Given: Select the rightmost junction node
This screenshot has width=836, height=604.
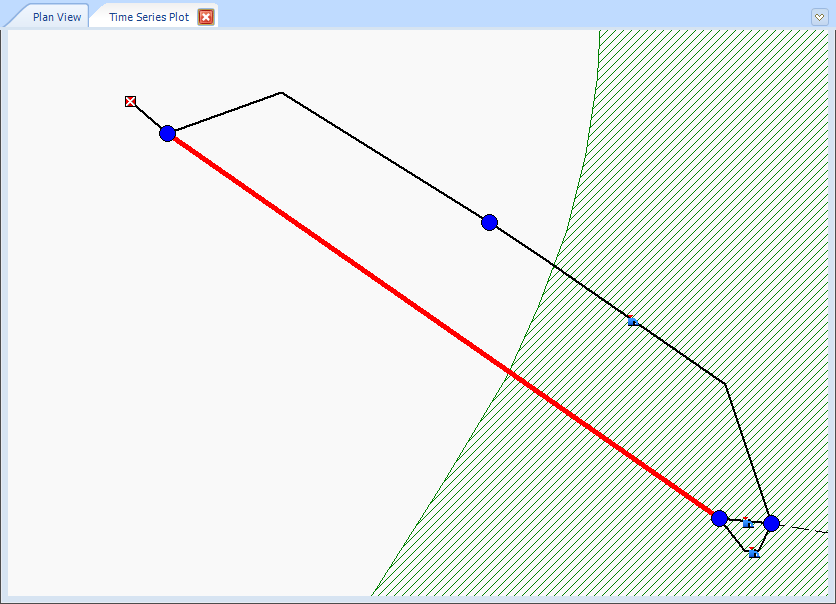Looking at the screenshot, I should (771, 523).
